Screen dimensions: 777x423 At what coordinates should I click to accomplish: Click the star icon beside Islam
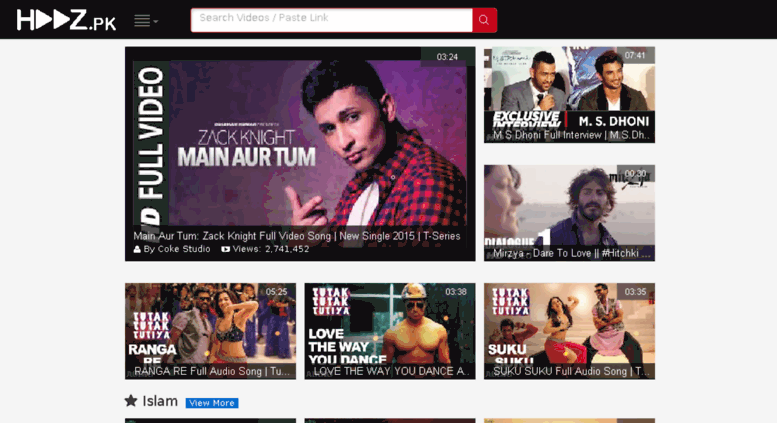tap(131, 400)
